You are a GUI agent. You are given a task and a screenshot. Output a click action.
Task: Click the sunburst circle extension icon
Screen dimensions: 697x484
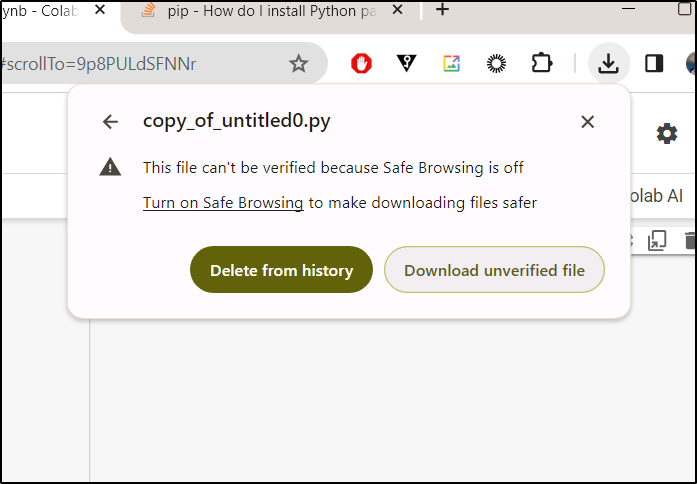point(497,64)
